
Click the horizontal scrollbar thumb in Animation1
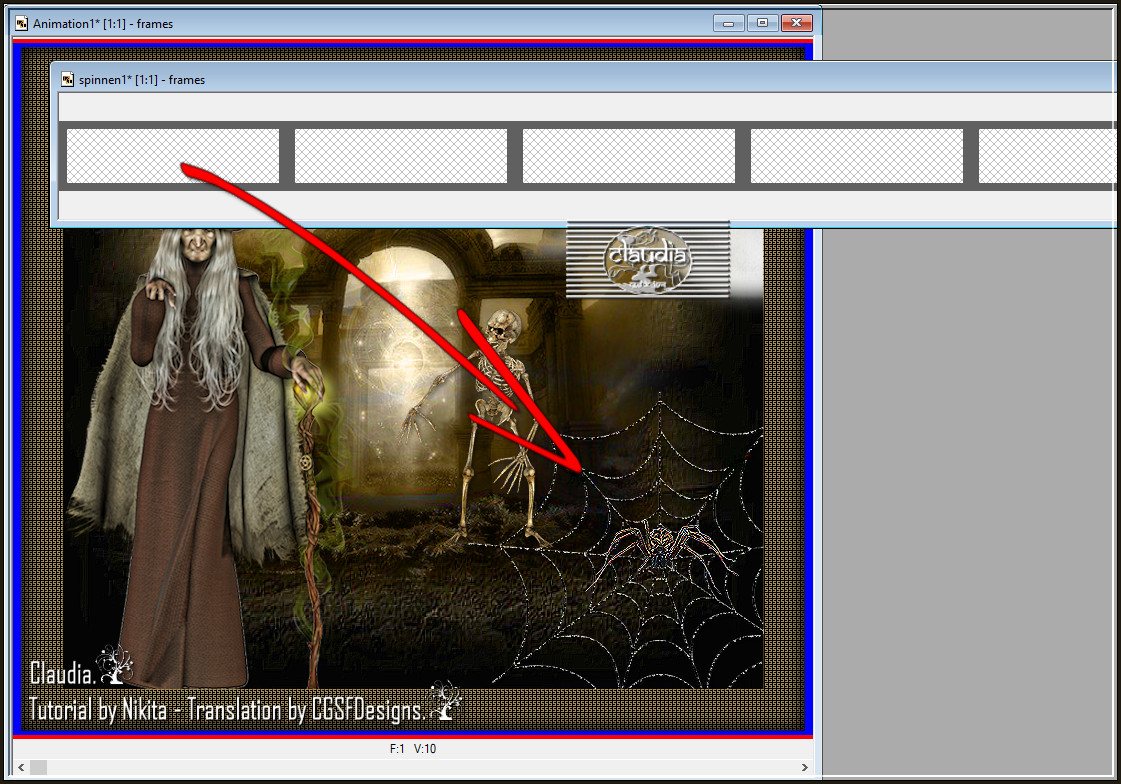pos(38,767)
